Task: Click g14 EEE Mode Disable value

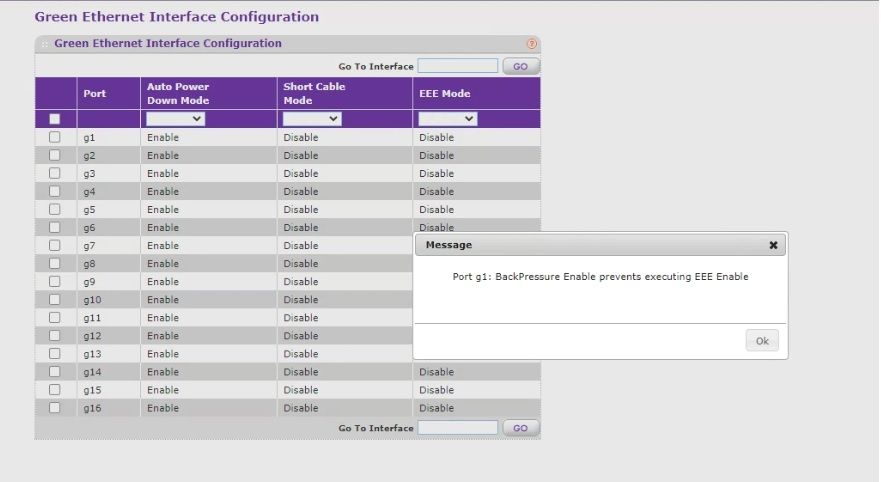Action: 437,371
